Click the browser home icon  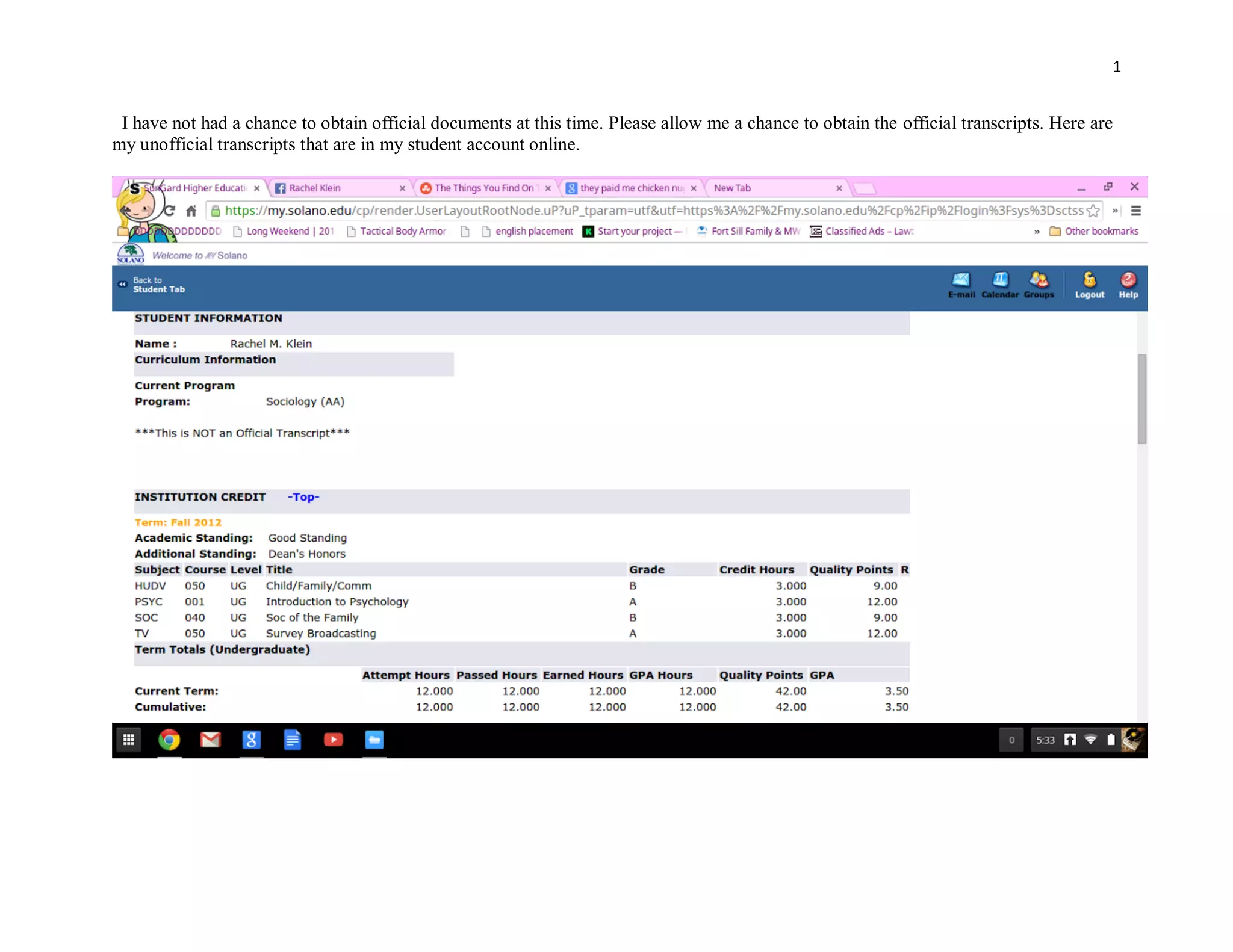click(191, 211)
